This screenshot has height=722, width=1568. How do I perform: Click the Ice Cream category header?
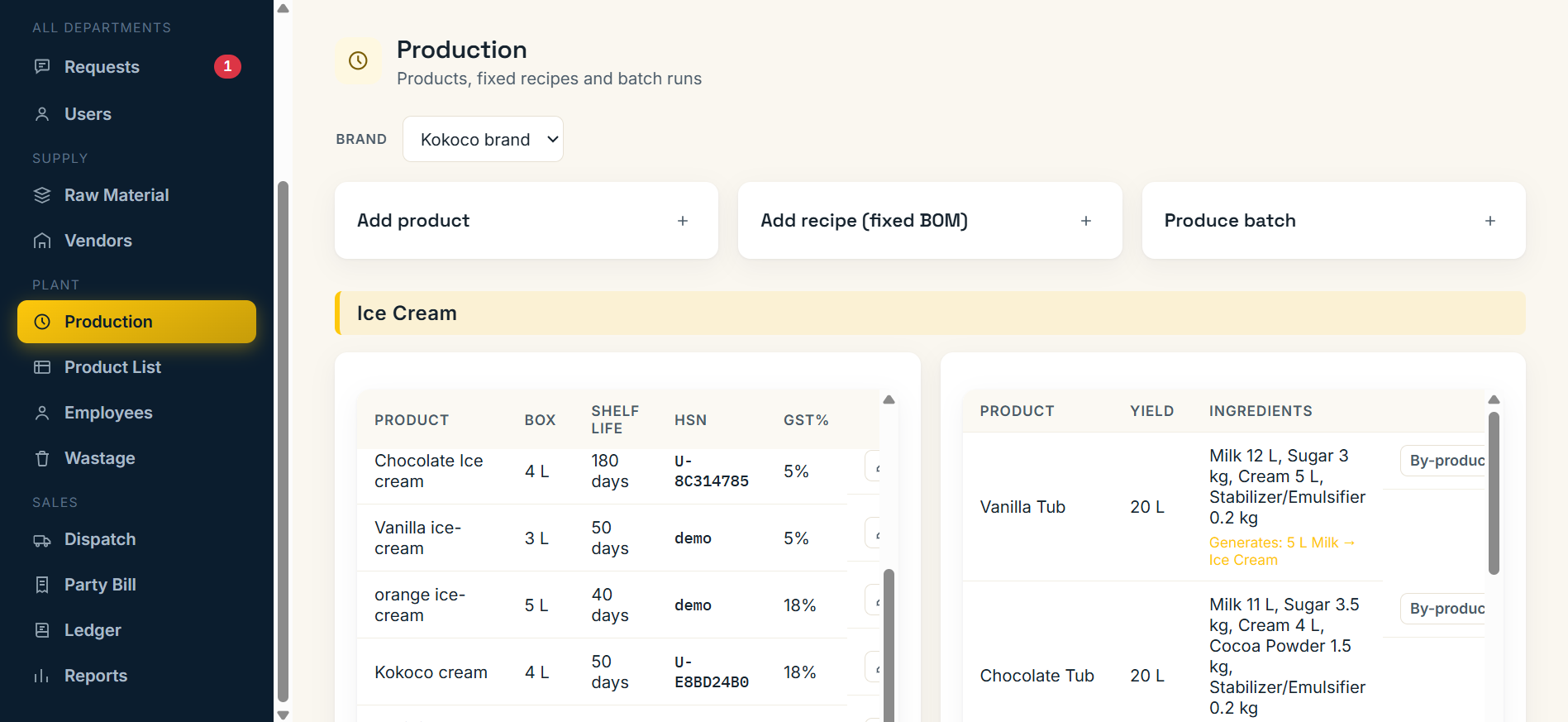[x=930, y=313]
